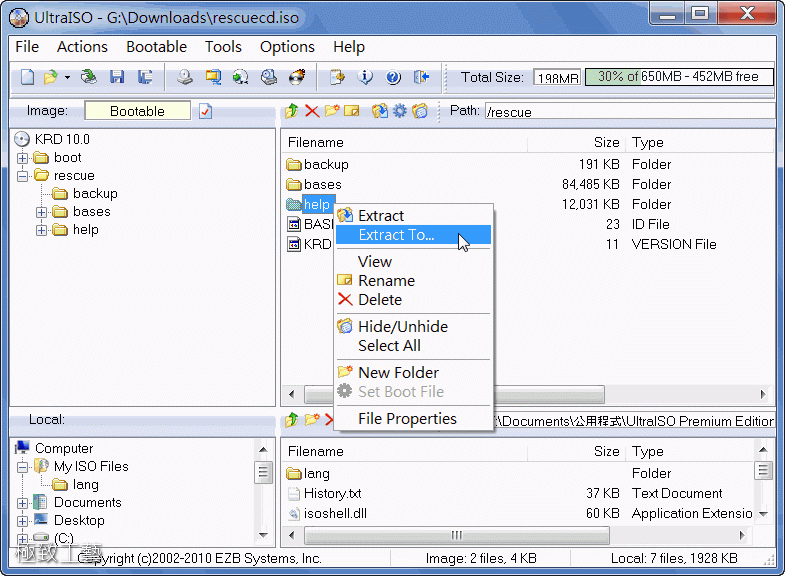Viewport: 785px width, 576px height.
Task: Click the Convert image toolbar icon
Action: [x=213, y=77]
